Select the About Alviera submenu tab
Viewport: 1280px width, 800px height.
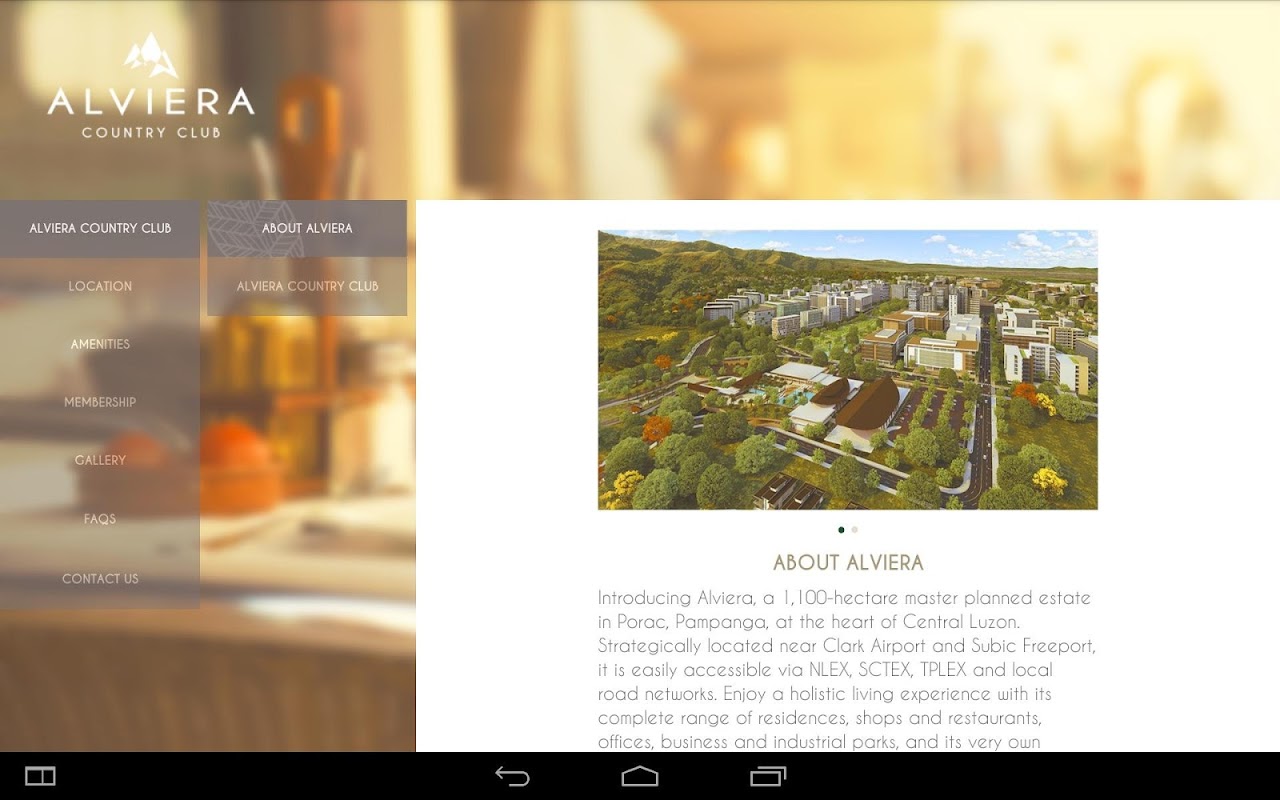(x=307, y=228)
